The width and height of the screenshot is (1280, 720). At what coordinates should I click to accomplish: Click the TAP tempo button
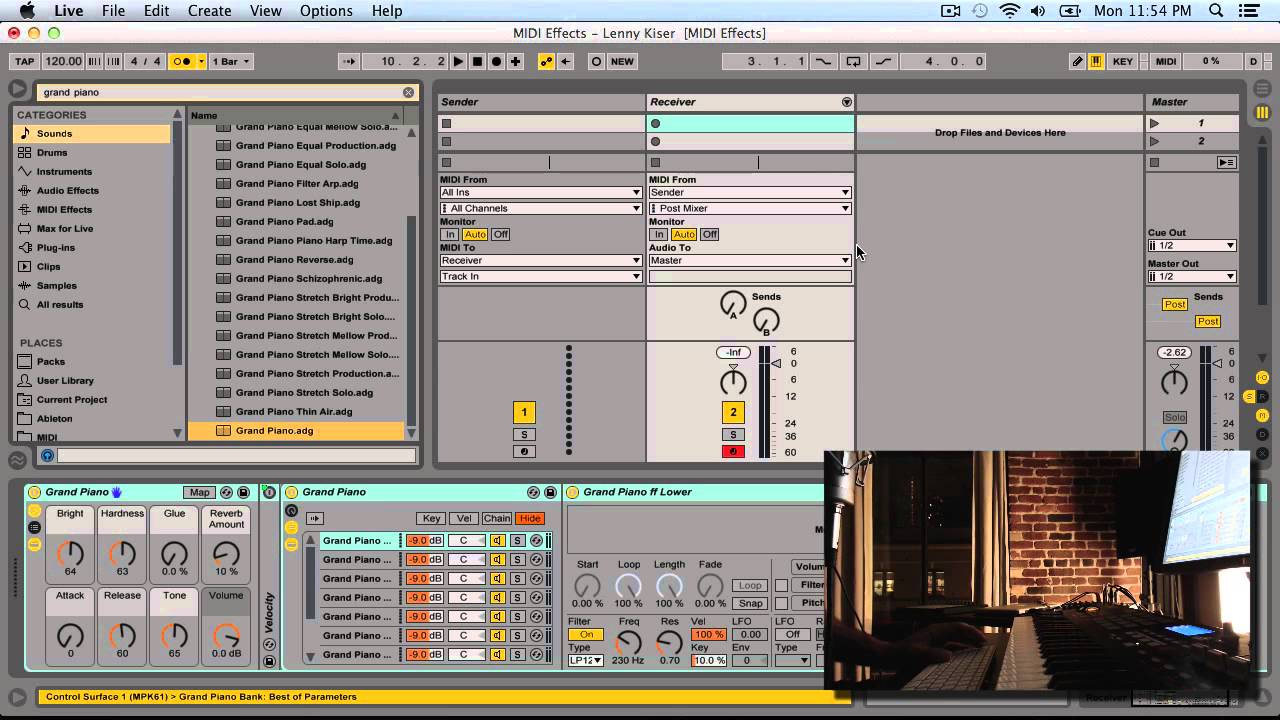coord(25,61)
